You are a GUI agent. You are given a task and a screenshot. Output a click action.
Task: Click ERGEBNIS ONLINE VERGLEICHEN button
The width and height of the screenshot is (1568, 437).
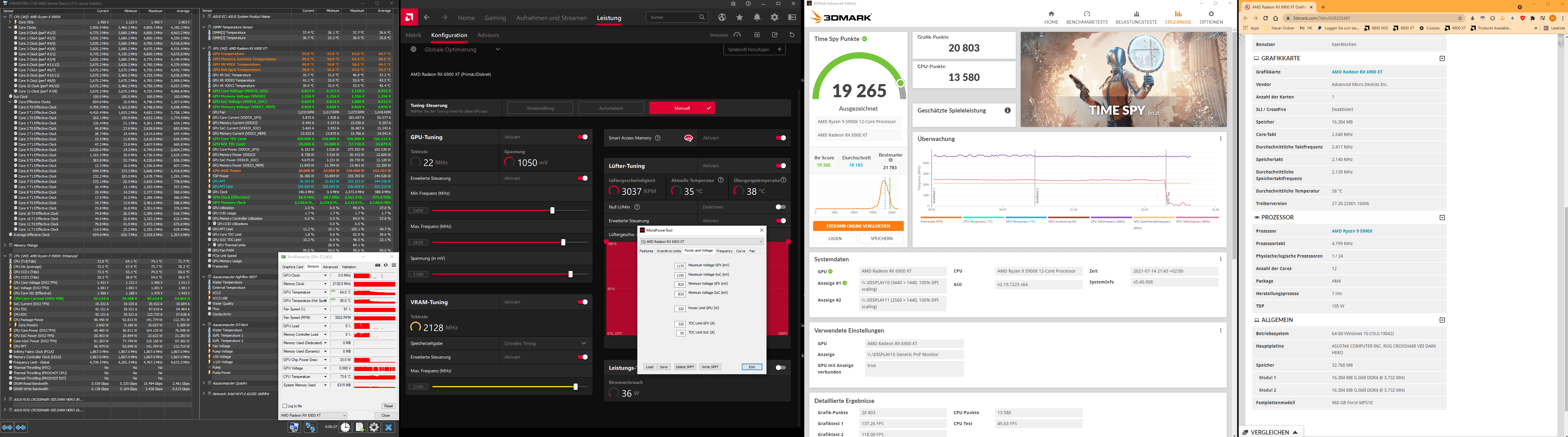858,226
